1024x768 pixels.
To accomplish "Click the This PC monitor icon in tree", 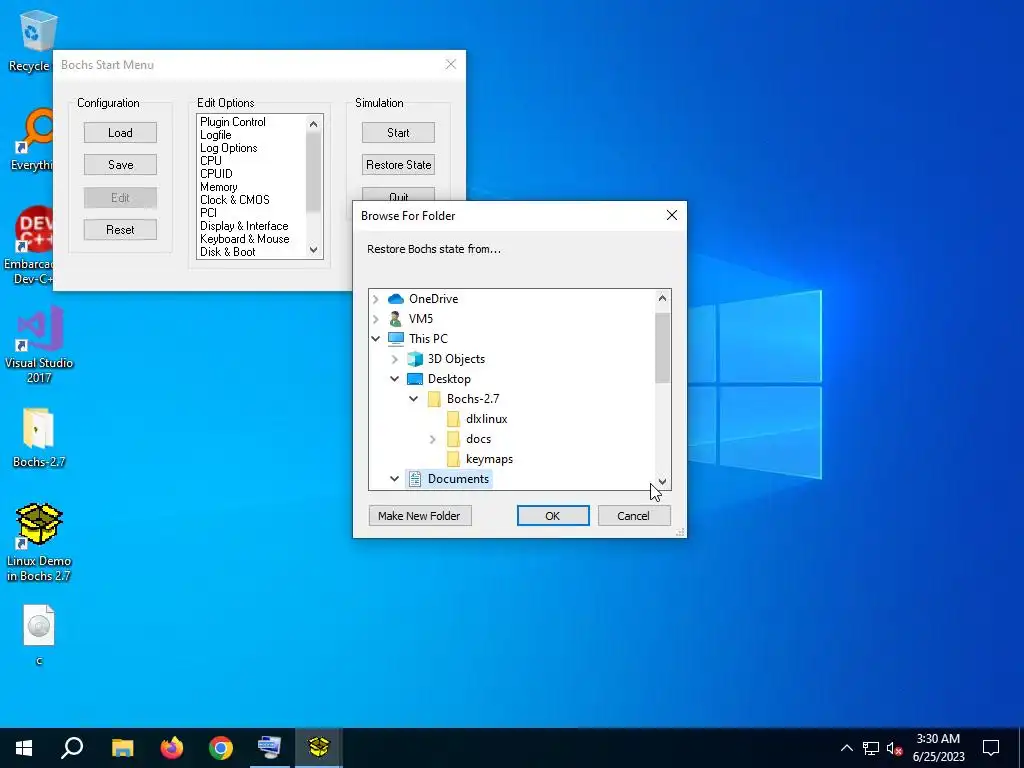I will tap(396, 339).
